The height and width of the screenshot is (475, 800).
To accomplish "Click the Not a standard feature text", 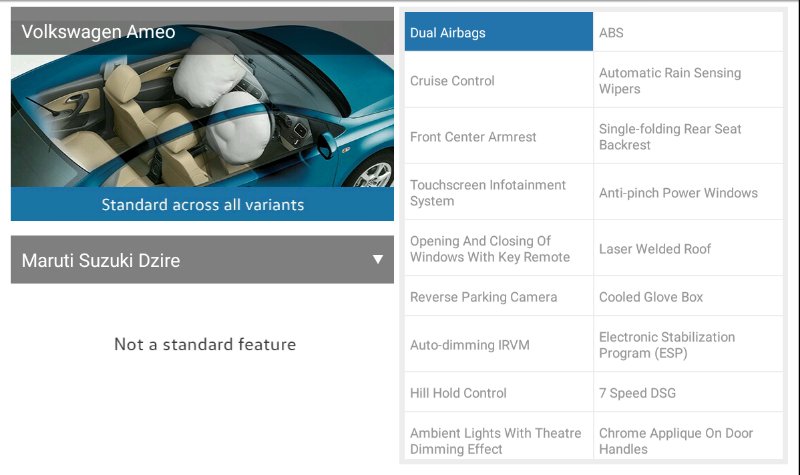I will pyautogui.click(x=205, y=344).
